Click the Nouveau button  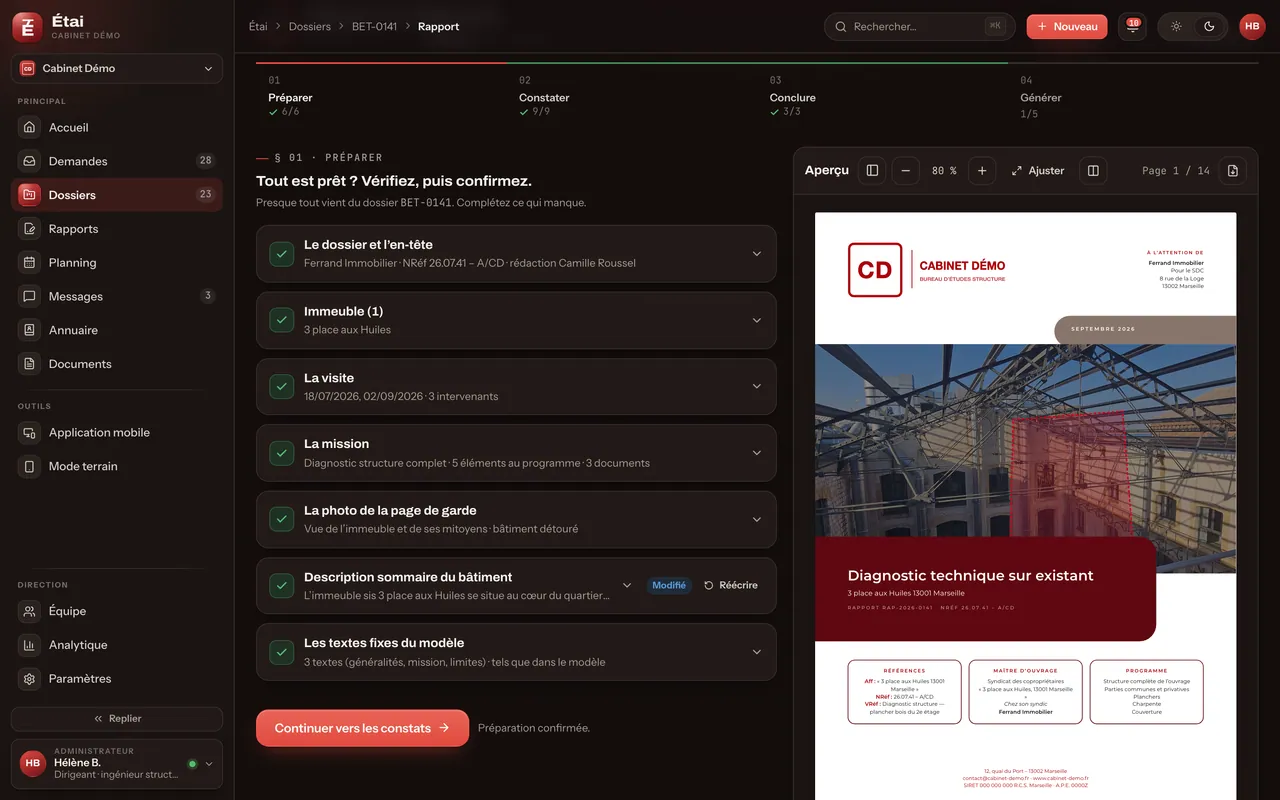(x=1067, y=27)
